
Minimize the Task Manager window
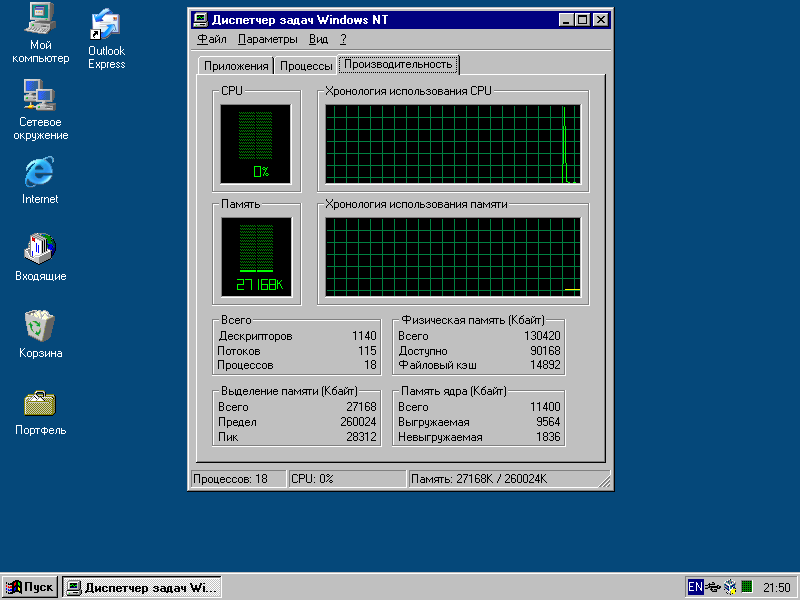click(566, 20)
